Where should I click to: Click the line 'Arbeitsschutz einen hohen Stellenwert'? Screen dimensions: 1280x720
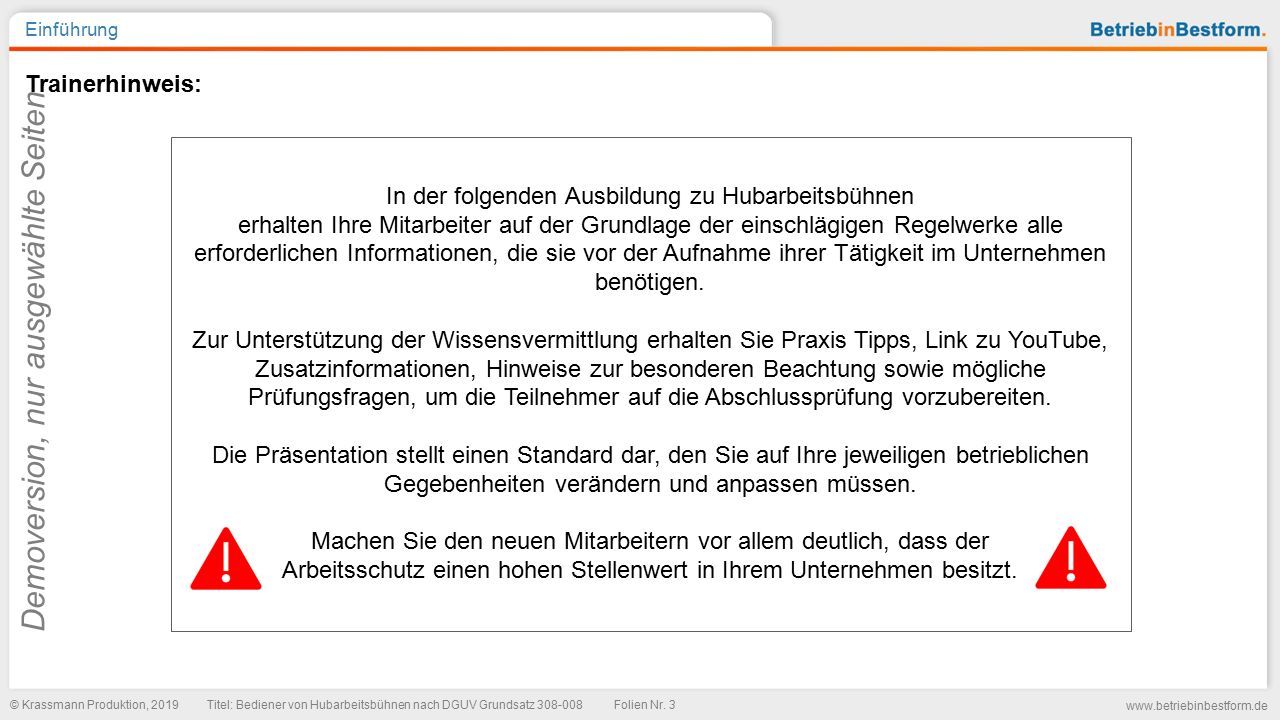650,571
